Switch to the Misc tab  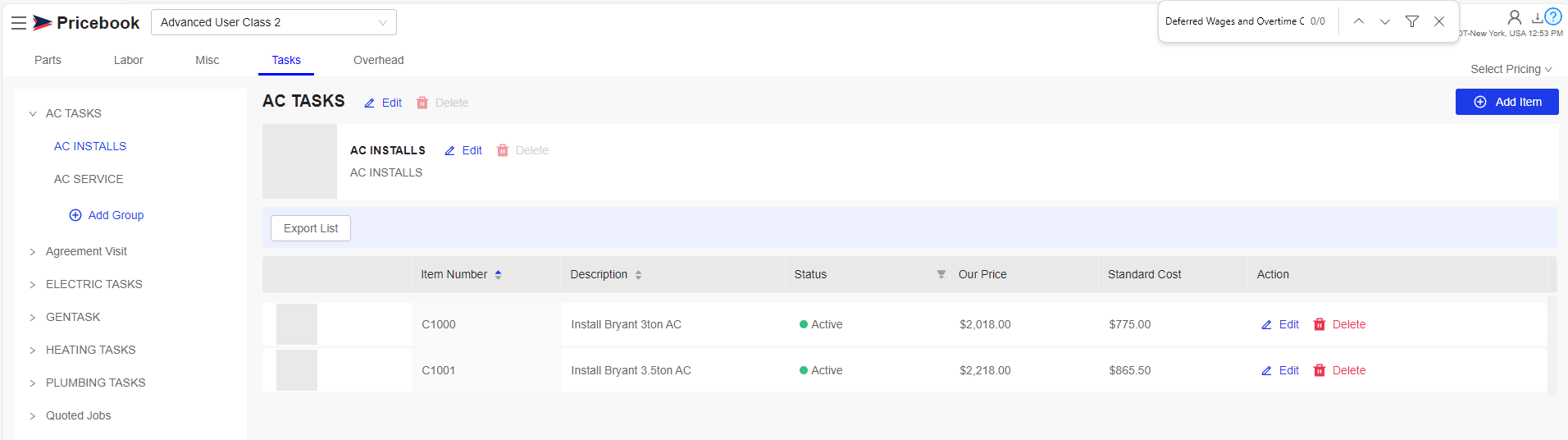(x=207, y=60)
